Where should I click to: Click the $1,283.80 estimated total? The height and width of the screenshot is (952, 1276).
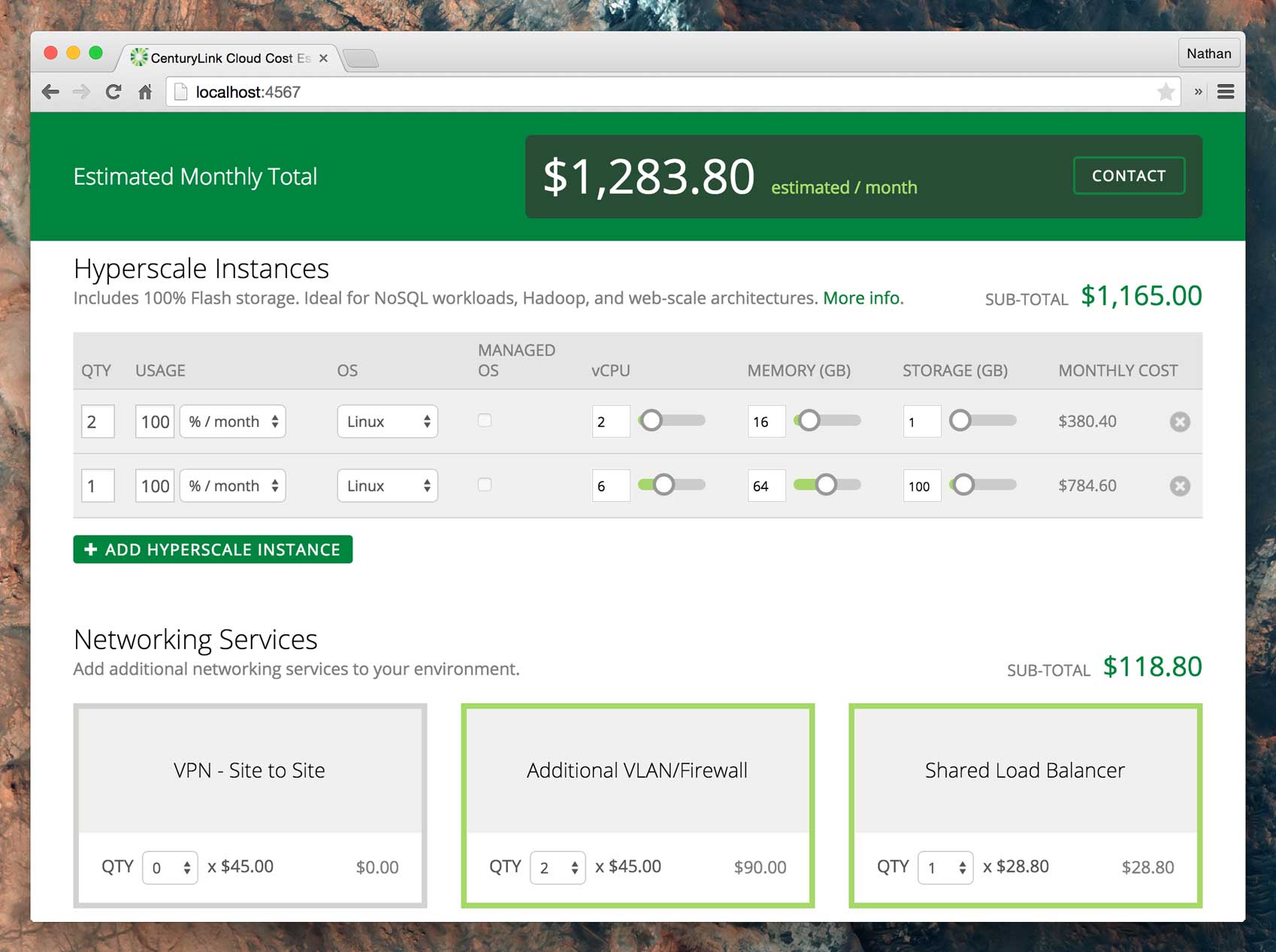[649, 177]
